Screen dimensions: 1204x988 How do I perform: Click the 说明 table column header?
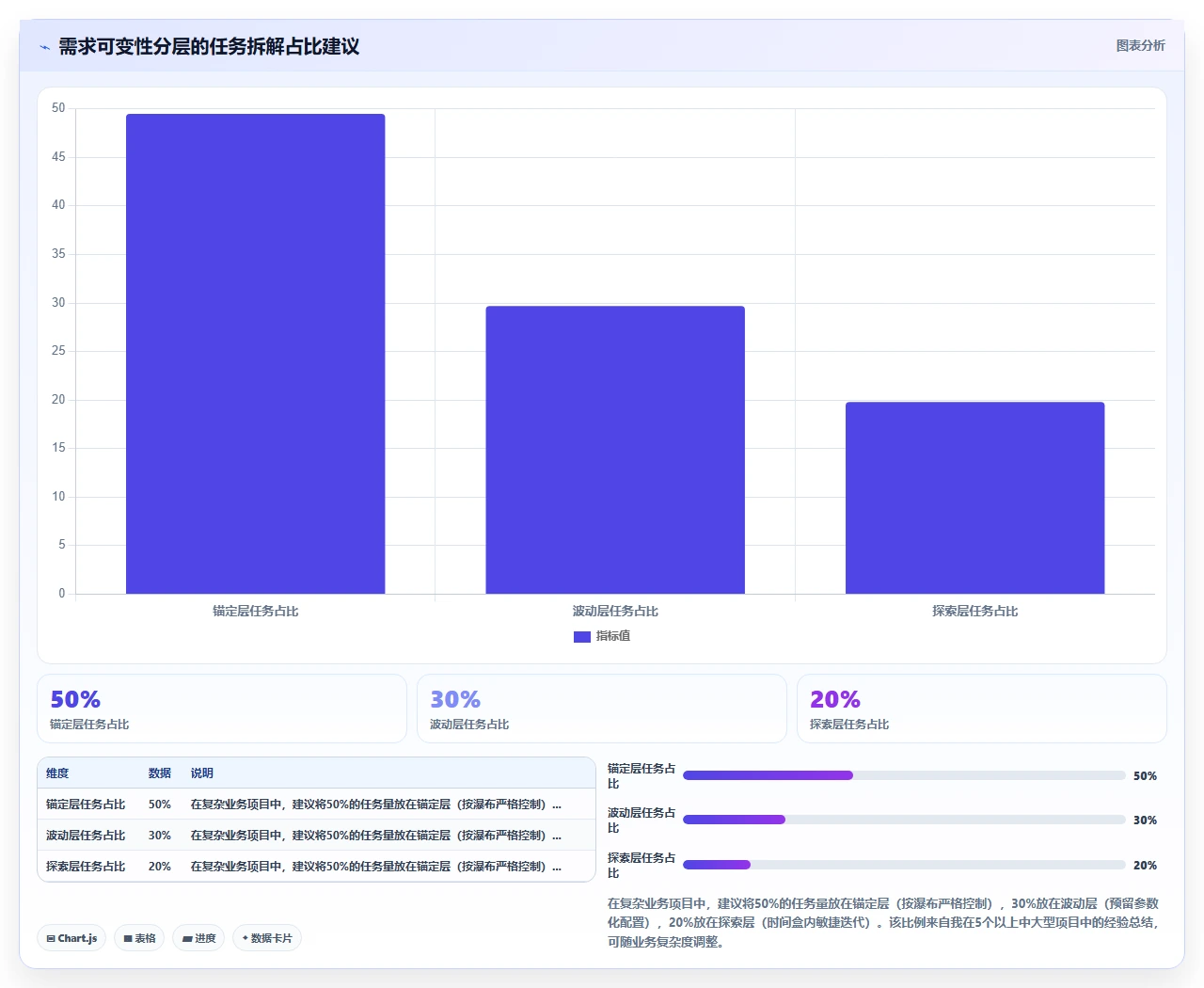[202, 773]
